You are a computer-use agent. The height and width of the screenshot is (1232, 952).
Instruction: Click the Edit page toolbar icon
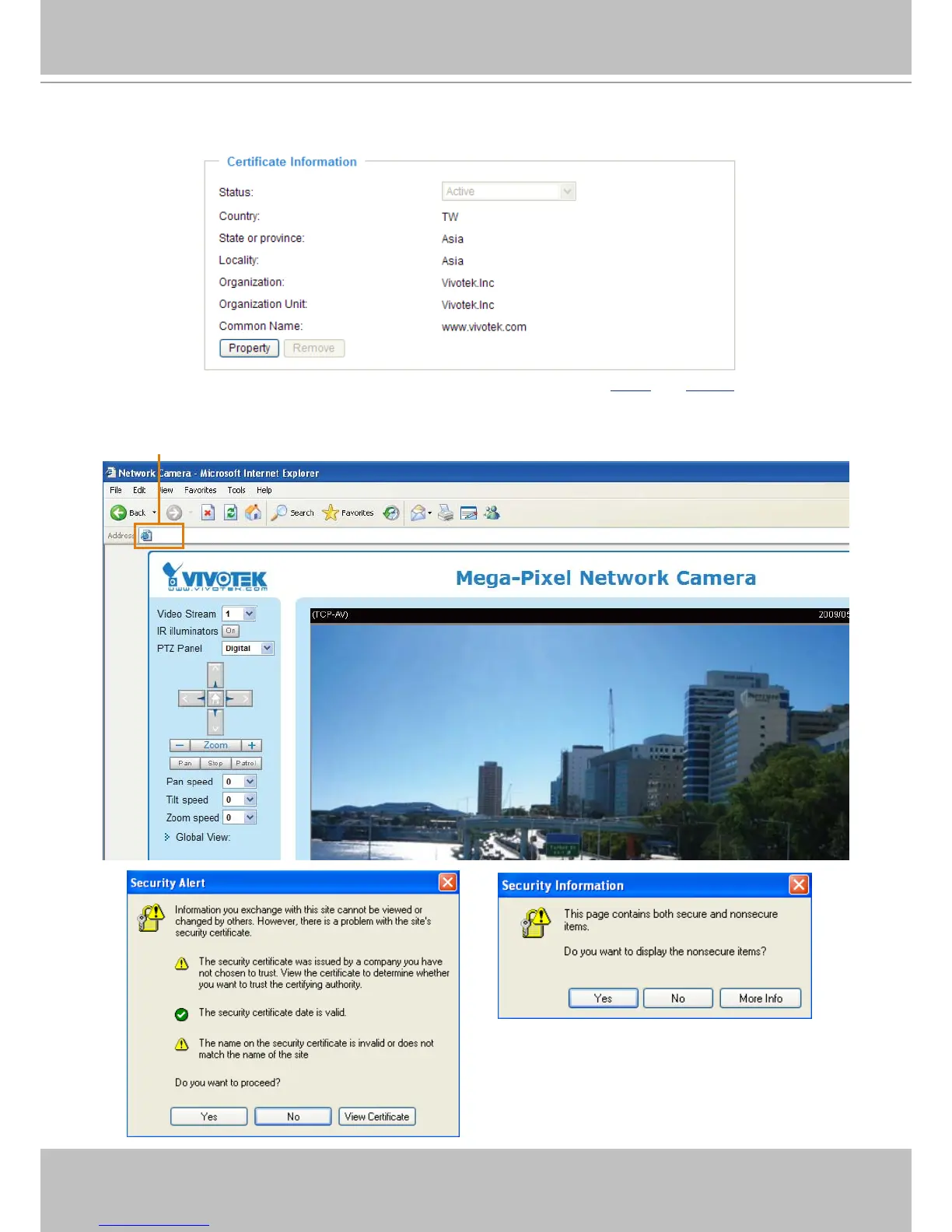(468, 513)
